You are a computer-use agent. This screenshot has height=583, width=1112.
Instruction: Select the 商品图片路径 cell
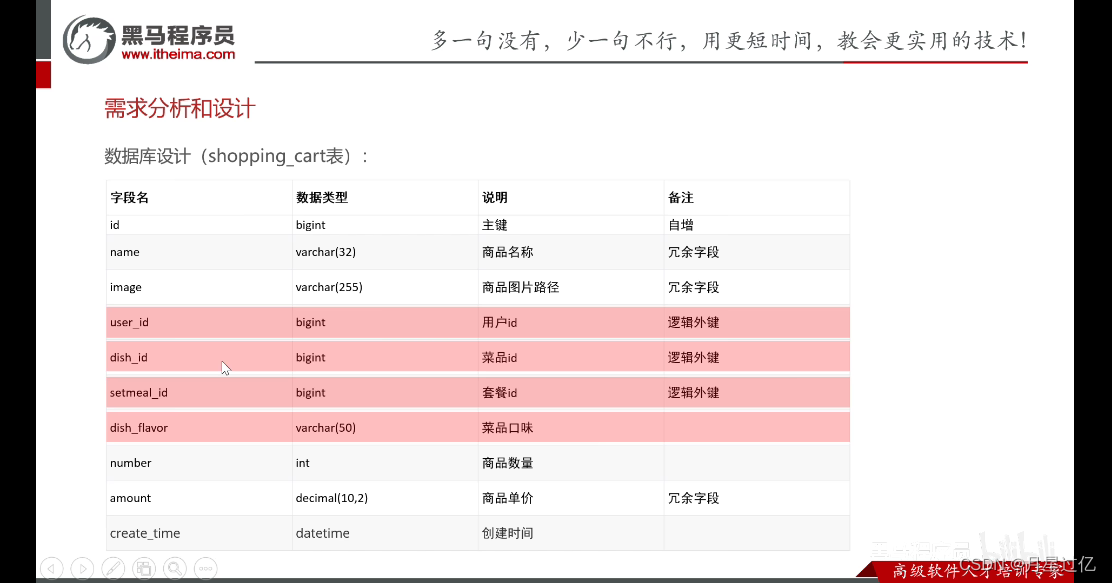[571, 287]
